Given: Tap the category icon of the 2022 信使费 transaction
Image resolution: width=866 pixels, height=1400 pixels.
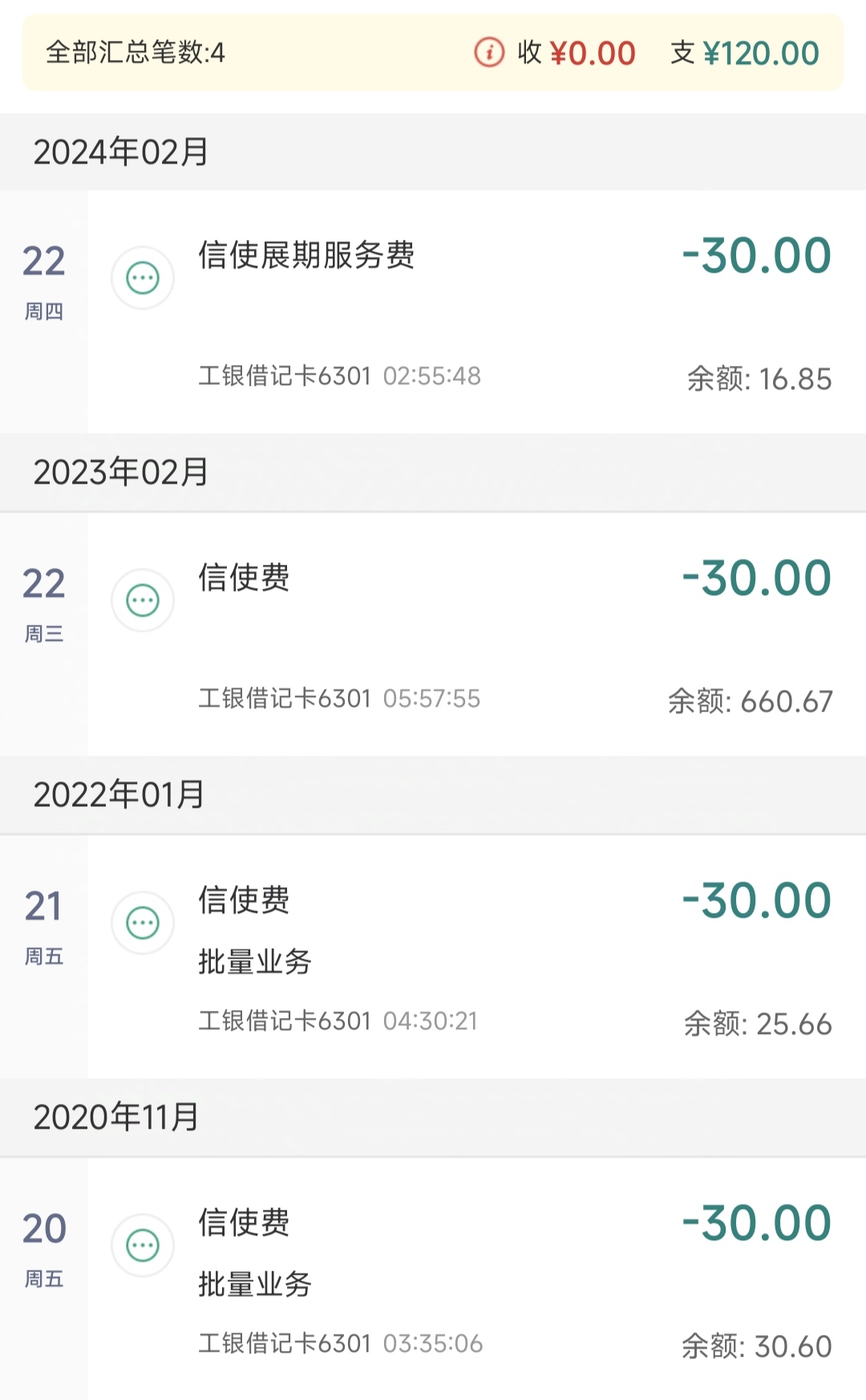Looking at the screenshot, I should click(x=143, y=923).
